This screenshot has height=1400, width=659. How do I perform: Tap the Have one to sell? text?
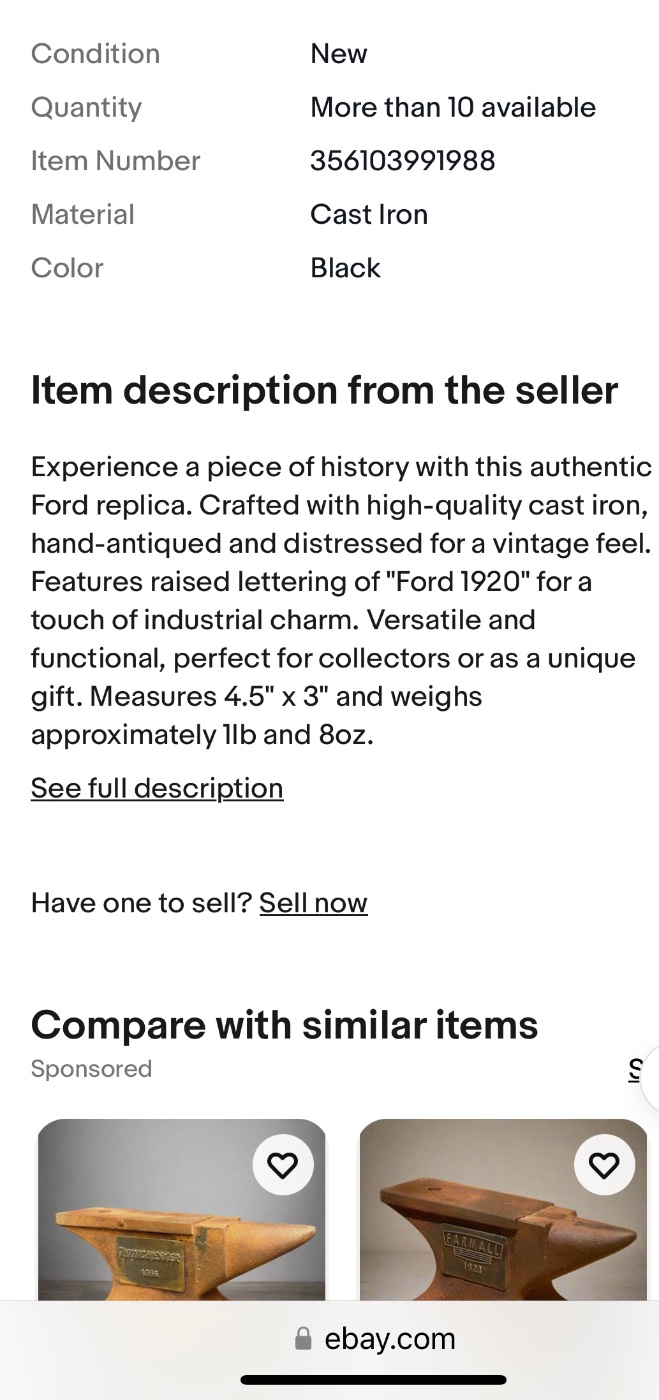click(x=140, y=903)
